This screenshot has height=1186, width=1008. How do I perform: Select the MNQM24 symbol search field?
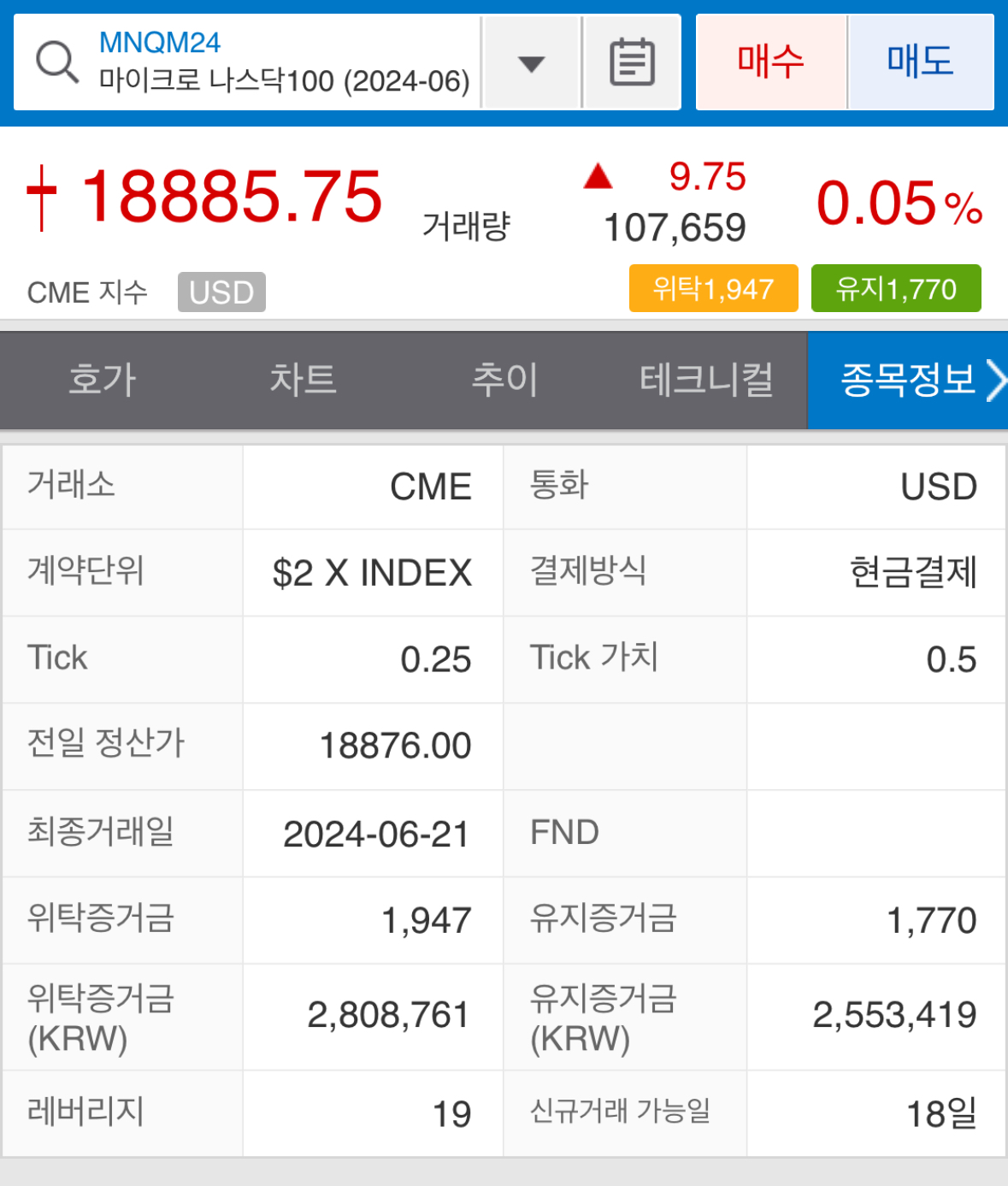[x=248, y=62]
